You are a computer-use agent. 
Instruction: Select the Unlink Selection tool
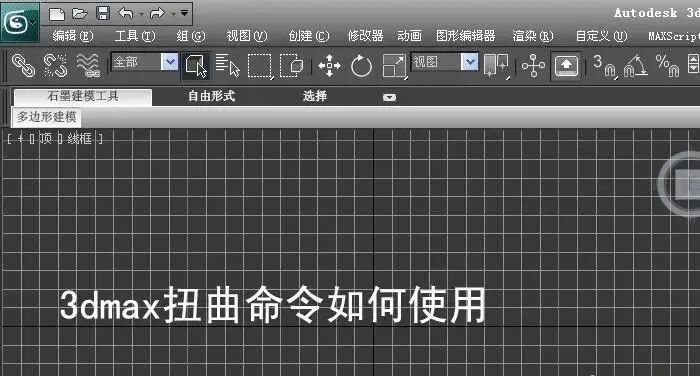tap(55, 65)
